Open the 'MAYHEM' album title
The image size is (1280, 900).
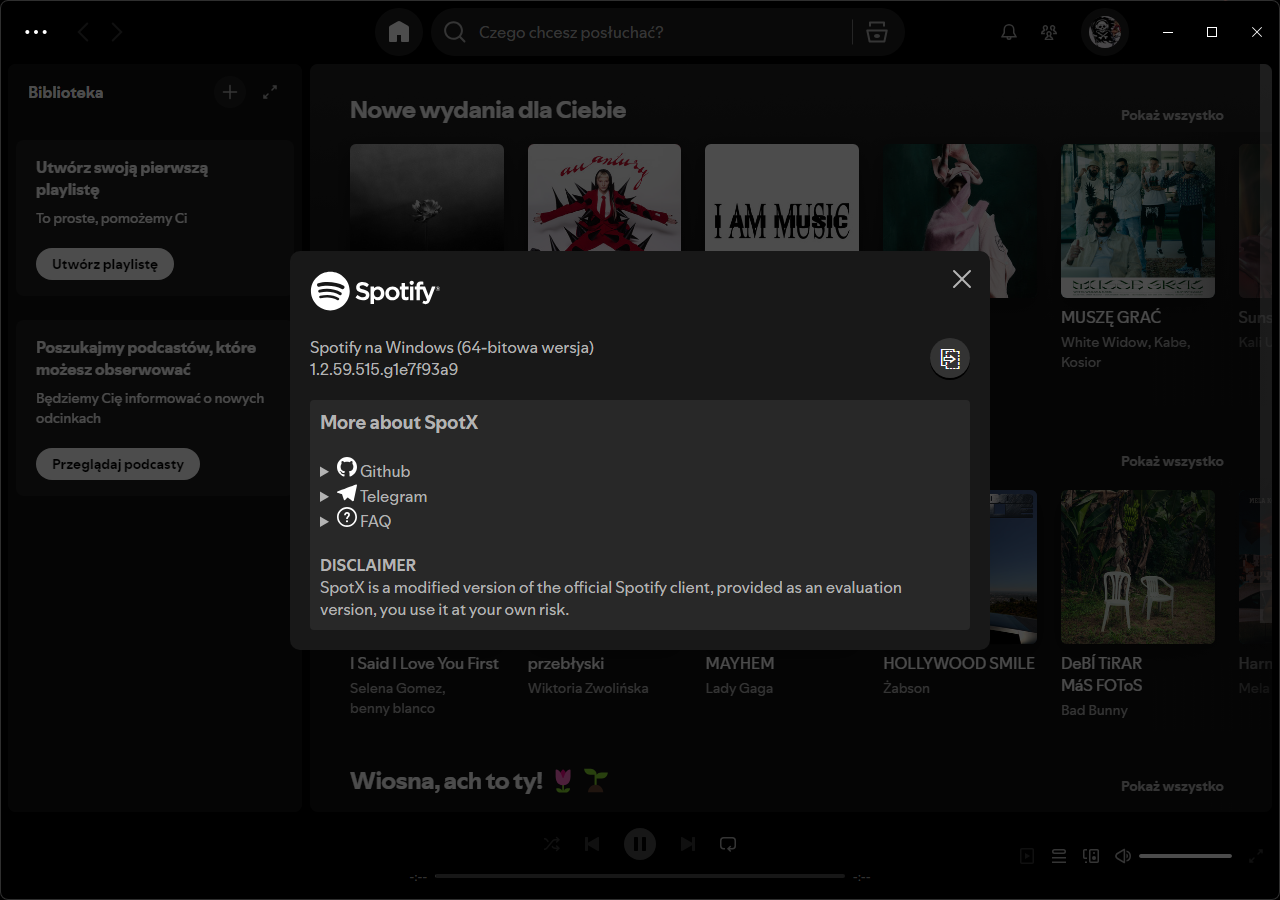pos(740,663)
